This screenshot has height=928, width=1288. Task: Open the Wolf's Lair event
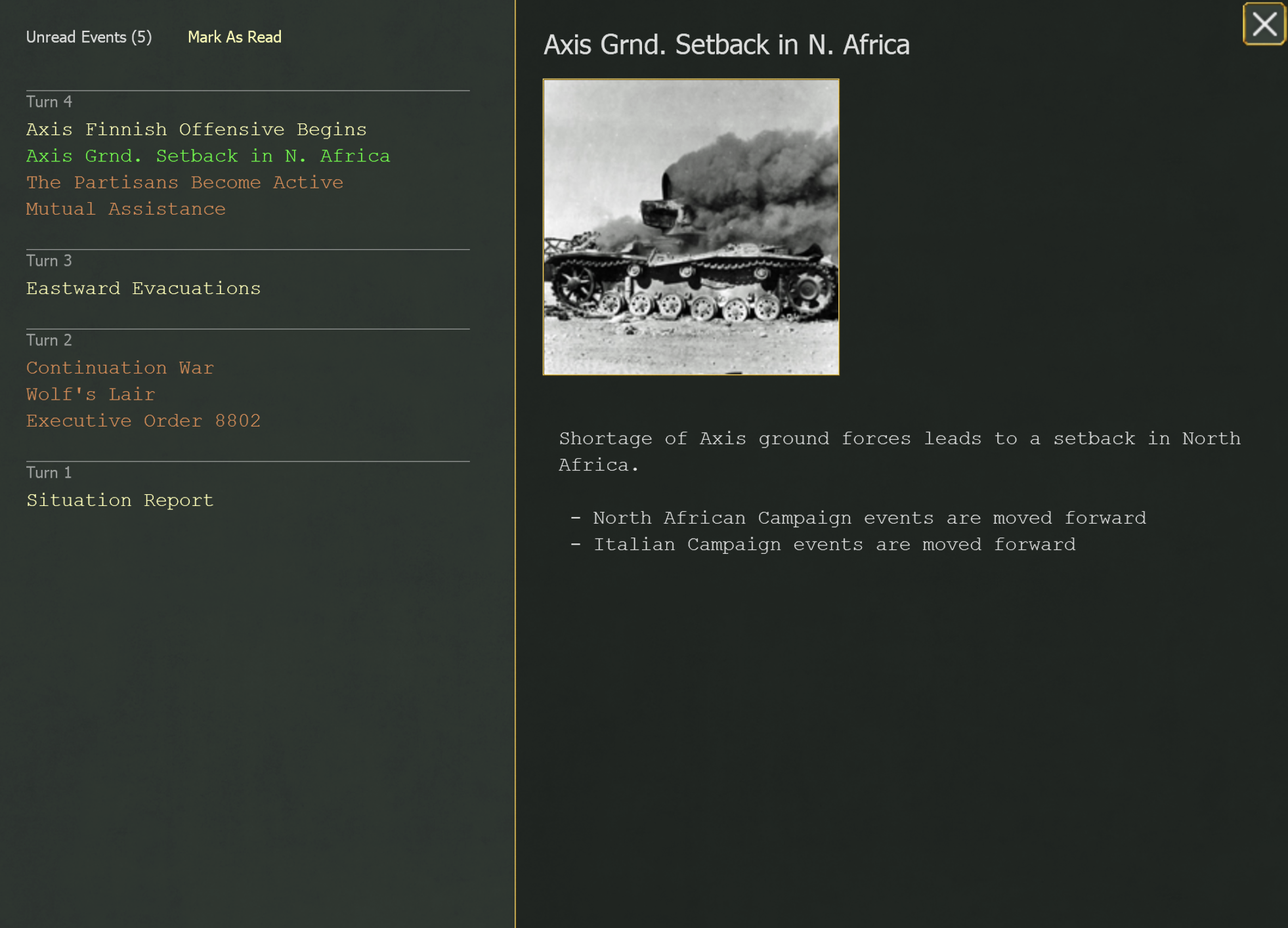coord(91,394)
